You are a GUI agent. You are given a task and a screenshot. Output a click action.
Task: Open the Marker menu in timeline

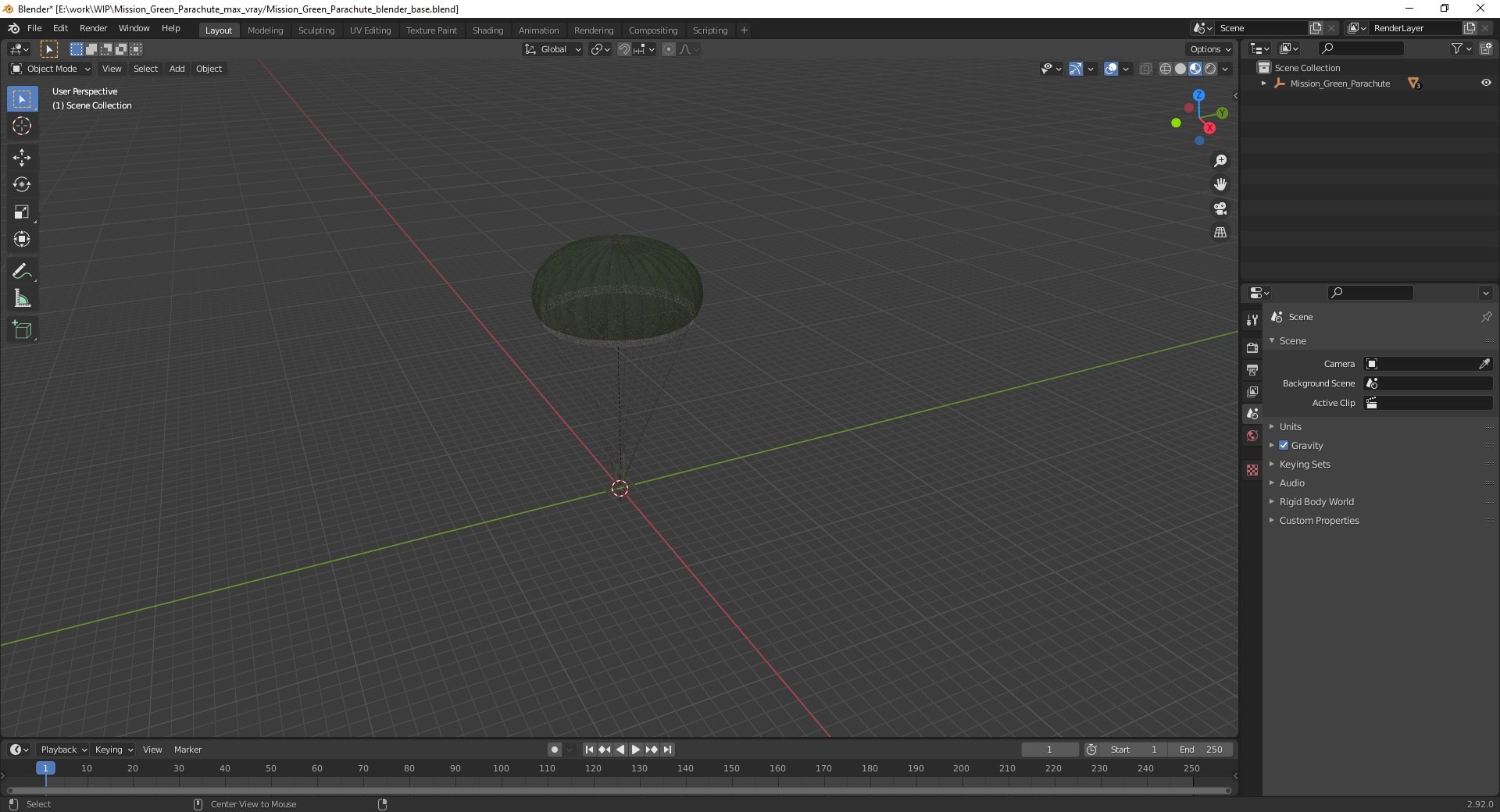click(x=187, y=750)
